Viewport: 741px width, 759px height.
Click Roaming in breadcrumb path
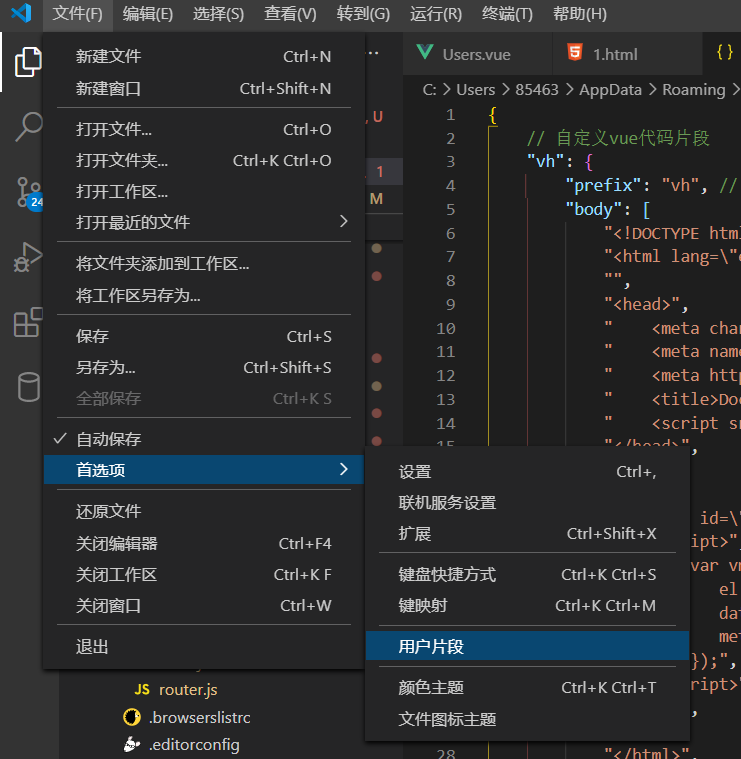tap(694, 90)
